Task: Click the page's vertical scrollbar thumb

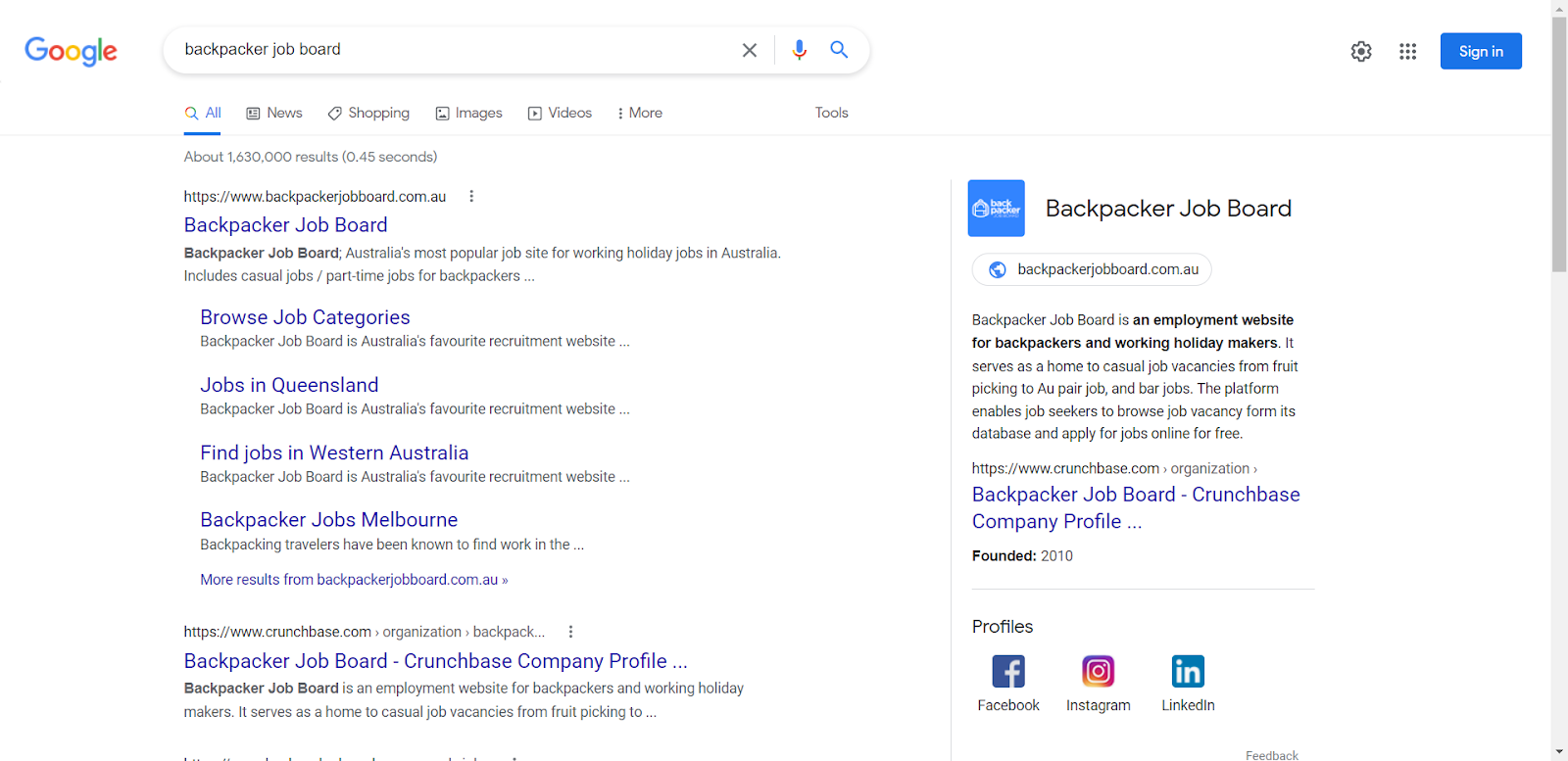Action: click(1559, 144)
